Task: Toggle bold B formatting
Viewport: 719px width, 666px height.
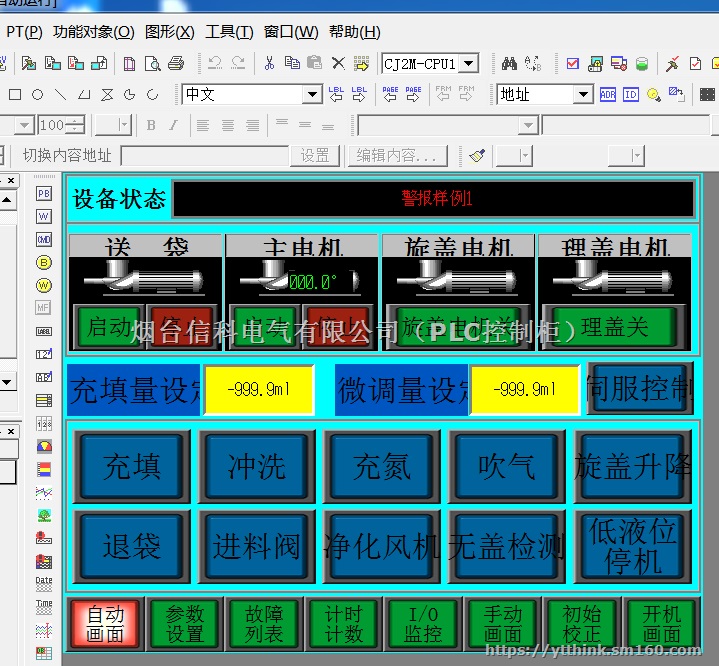Action: pos(151,125)
